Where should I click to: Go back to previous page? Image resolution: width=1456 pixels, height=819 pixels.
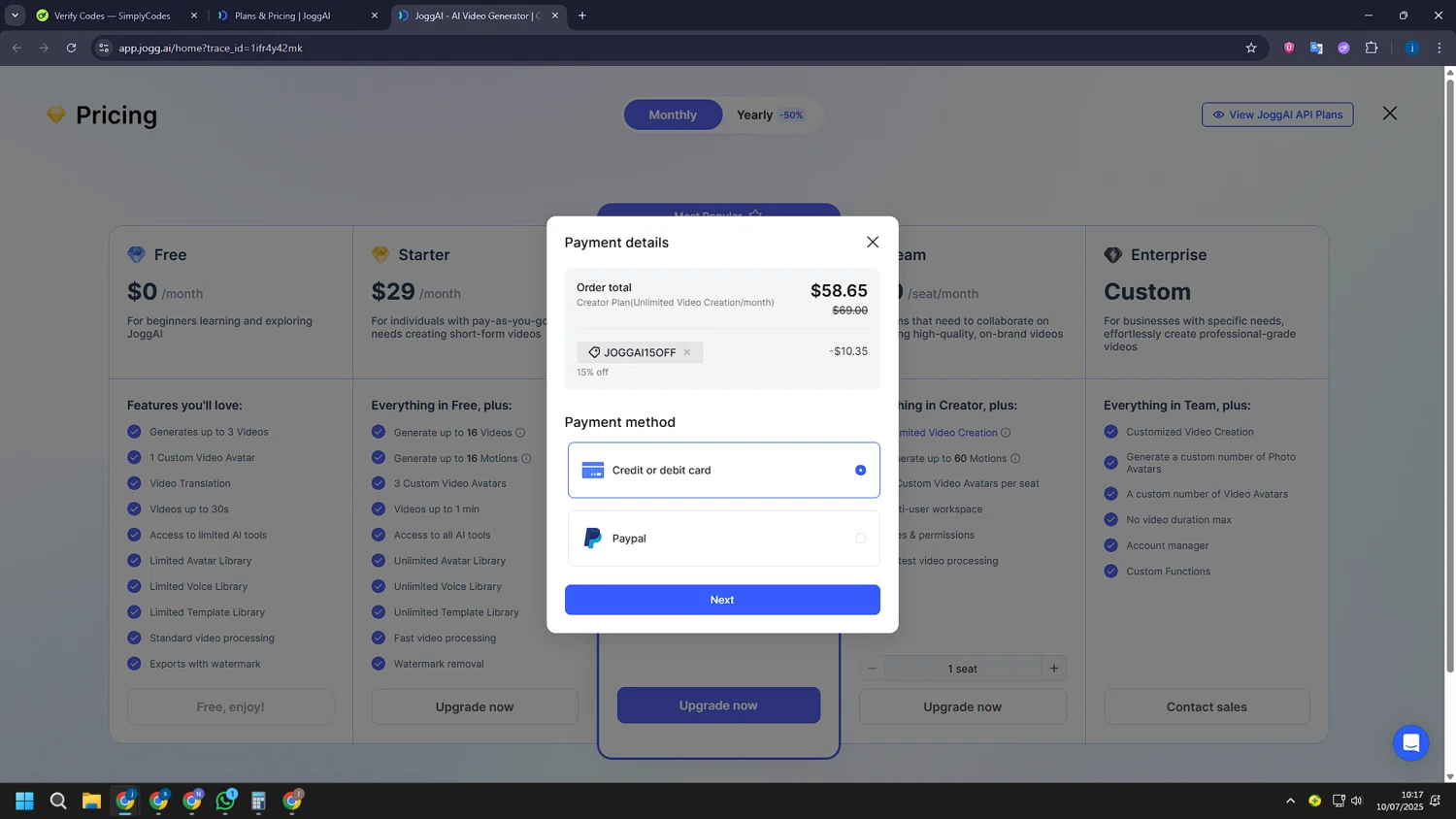[x=17, y=48]
